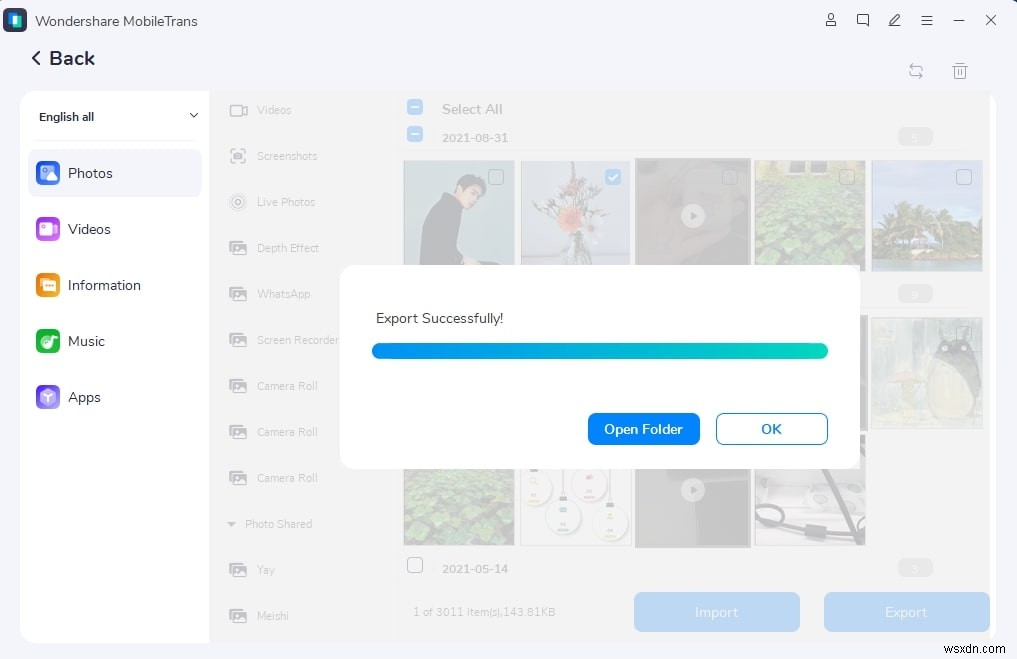
Task: Click the Open Folder button
Action: (643, 428)
